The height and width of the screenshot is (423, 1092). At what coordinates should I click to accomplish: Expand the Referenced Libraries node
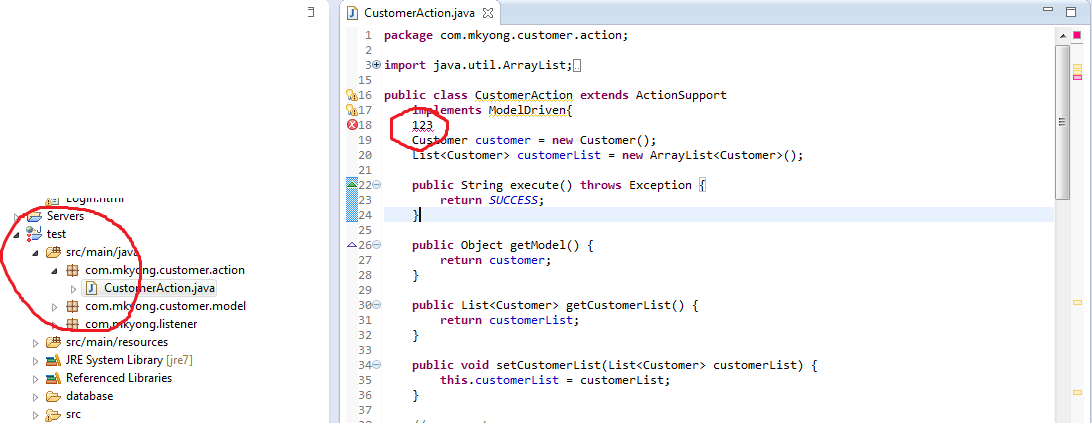point(36,378)
